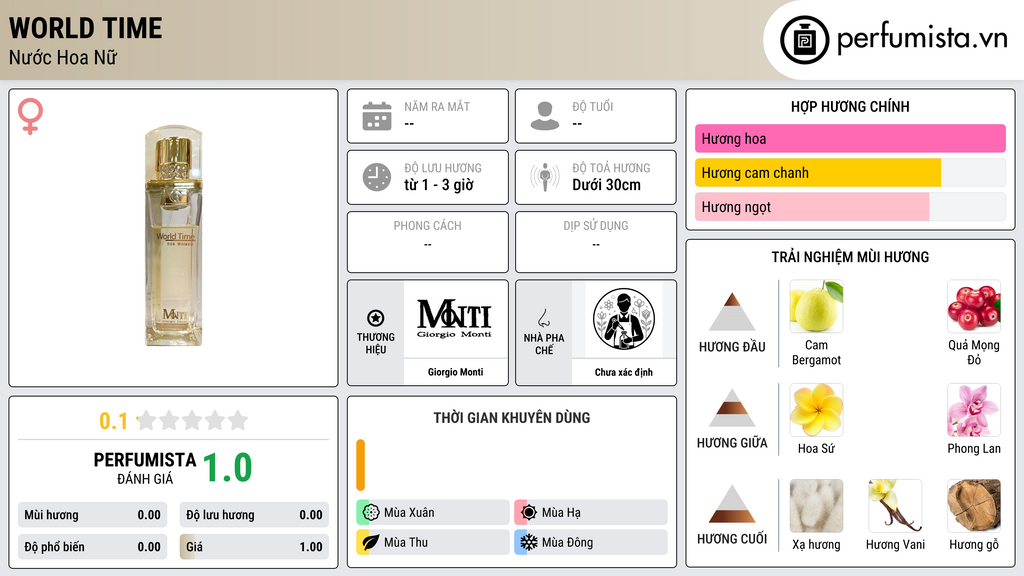The image size is (1024, 576).
Task: Click the Mùi hương 0.00 score row
Action: click(x=93, y=515)
